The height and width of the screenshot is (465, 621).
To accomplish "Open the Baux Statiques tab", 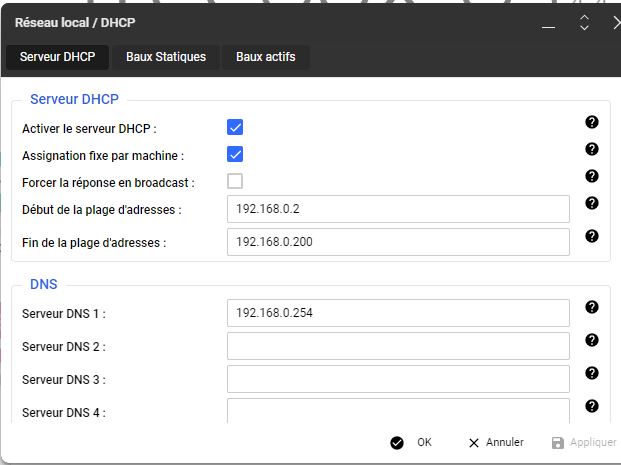I will [x=166, y=57].
